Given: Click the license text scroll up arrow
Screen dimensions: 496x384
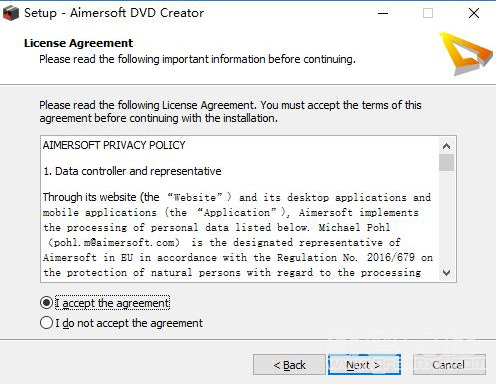Looking at the screenshot, I should [x=446, y=146].
